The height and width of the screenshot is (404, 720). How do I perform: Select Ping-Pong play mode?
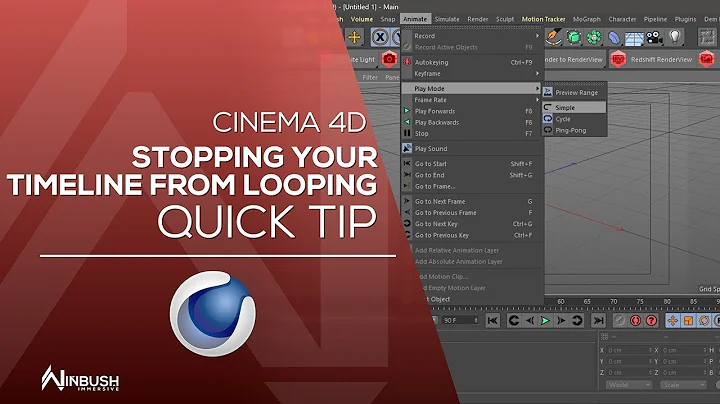pyautogui.click(x=574, y=130)
